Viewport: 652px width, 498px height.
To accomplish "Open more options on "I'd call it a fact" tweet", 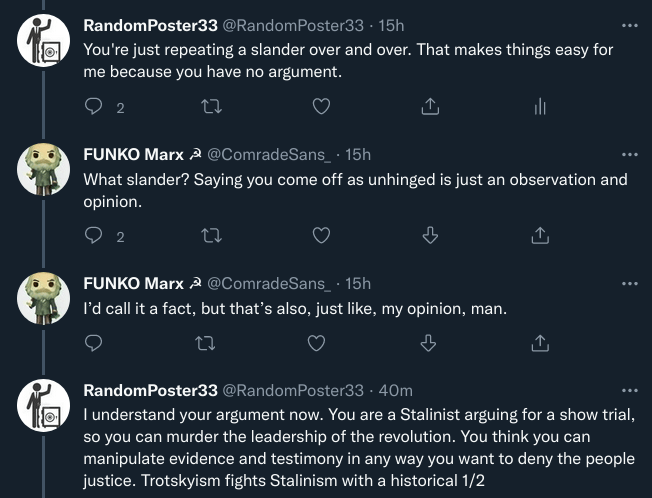I will [629, 283].
